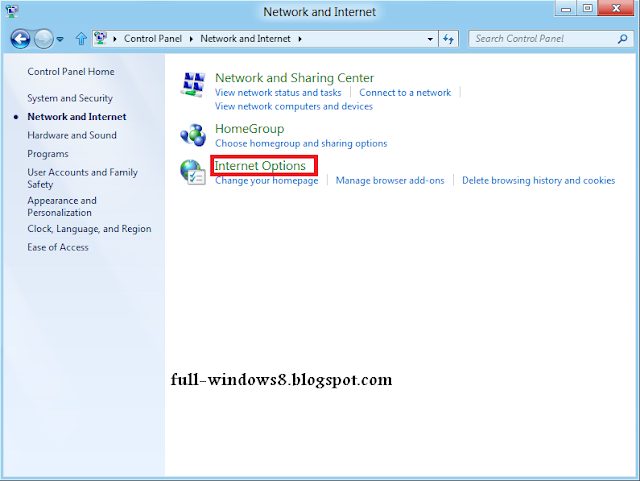Click the Back navigation arrow button

(x=20, y=39)
